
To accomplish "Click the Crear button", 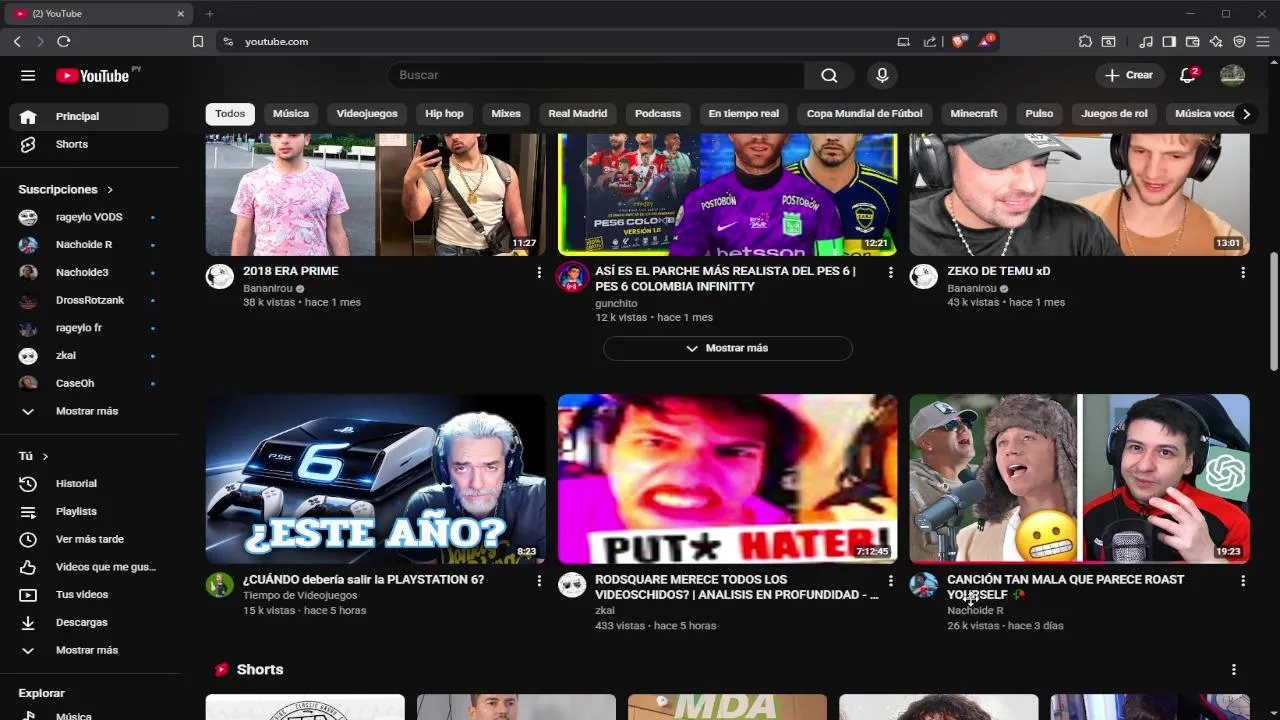I will pos(1129,75).
